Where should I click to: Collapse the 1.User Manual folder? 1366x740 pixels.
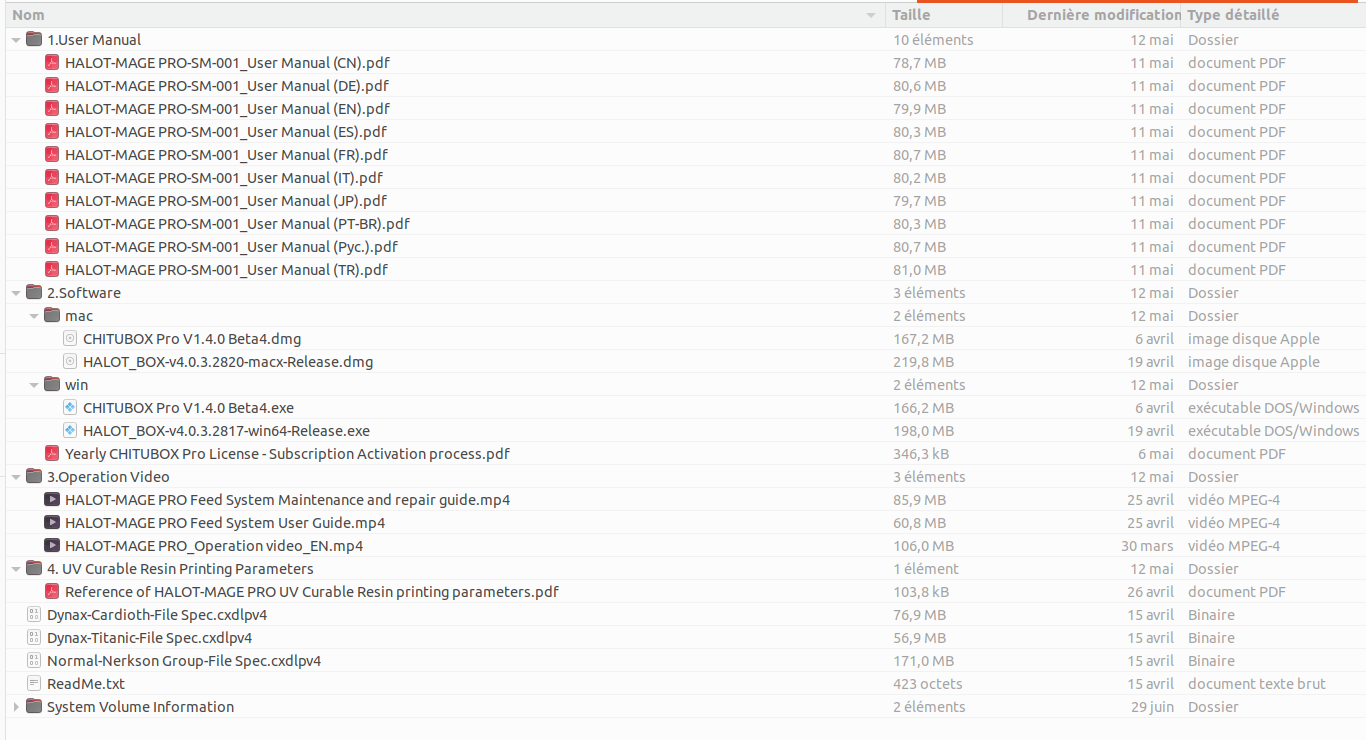15,40
